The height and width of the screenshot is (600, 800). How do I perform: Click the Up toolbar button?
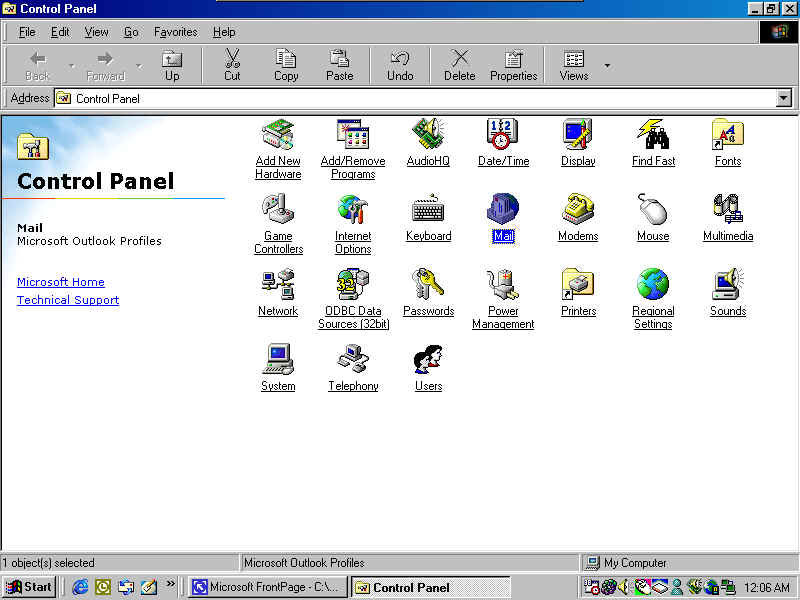[x=172, y=65]
